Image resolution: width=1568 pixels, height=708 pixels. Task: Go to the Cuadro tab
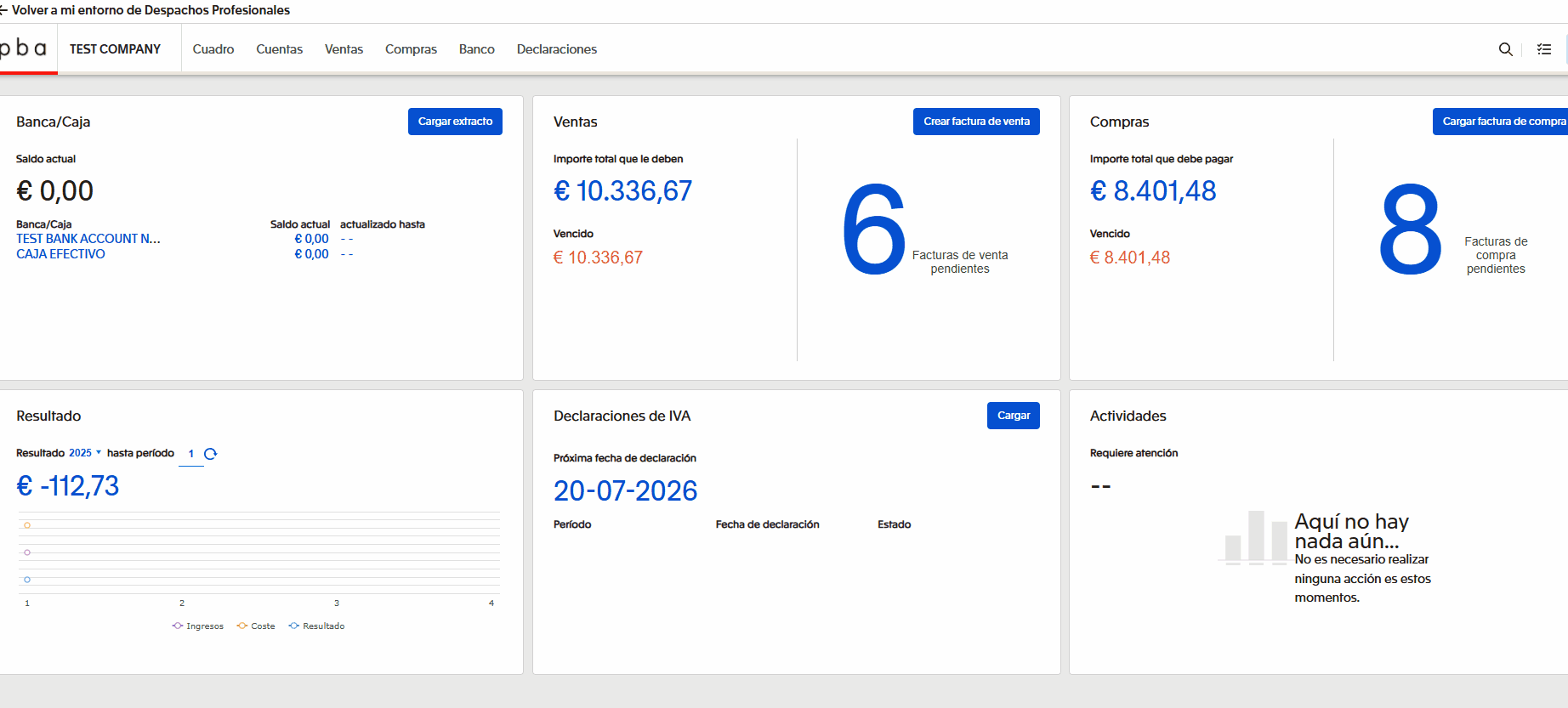tap(213, 49)
